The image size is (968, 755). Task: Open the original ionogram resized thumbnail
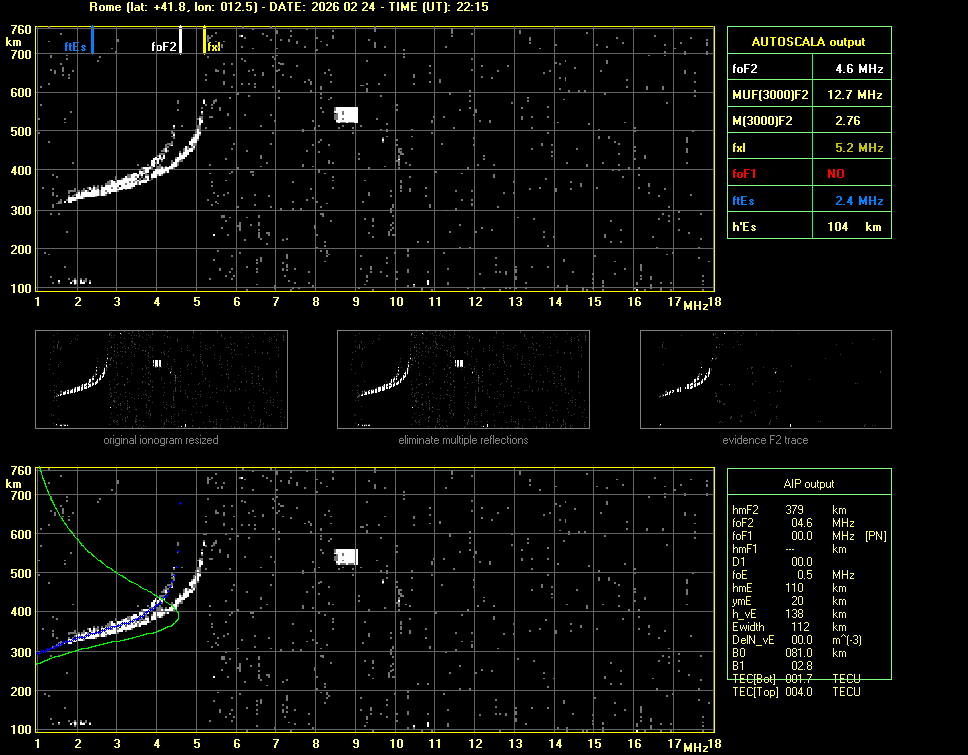click(161, 380)
